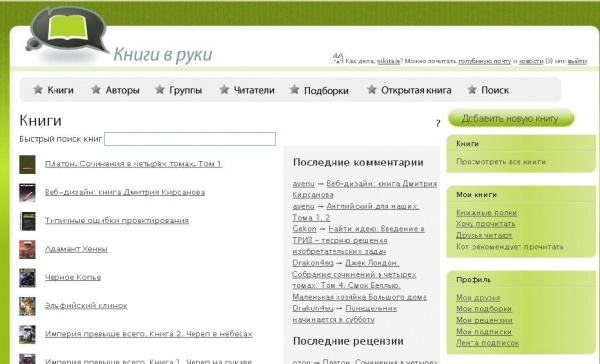Open the Поиск menu item

[488, 90]
